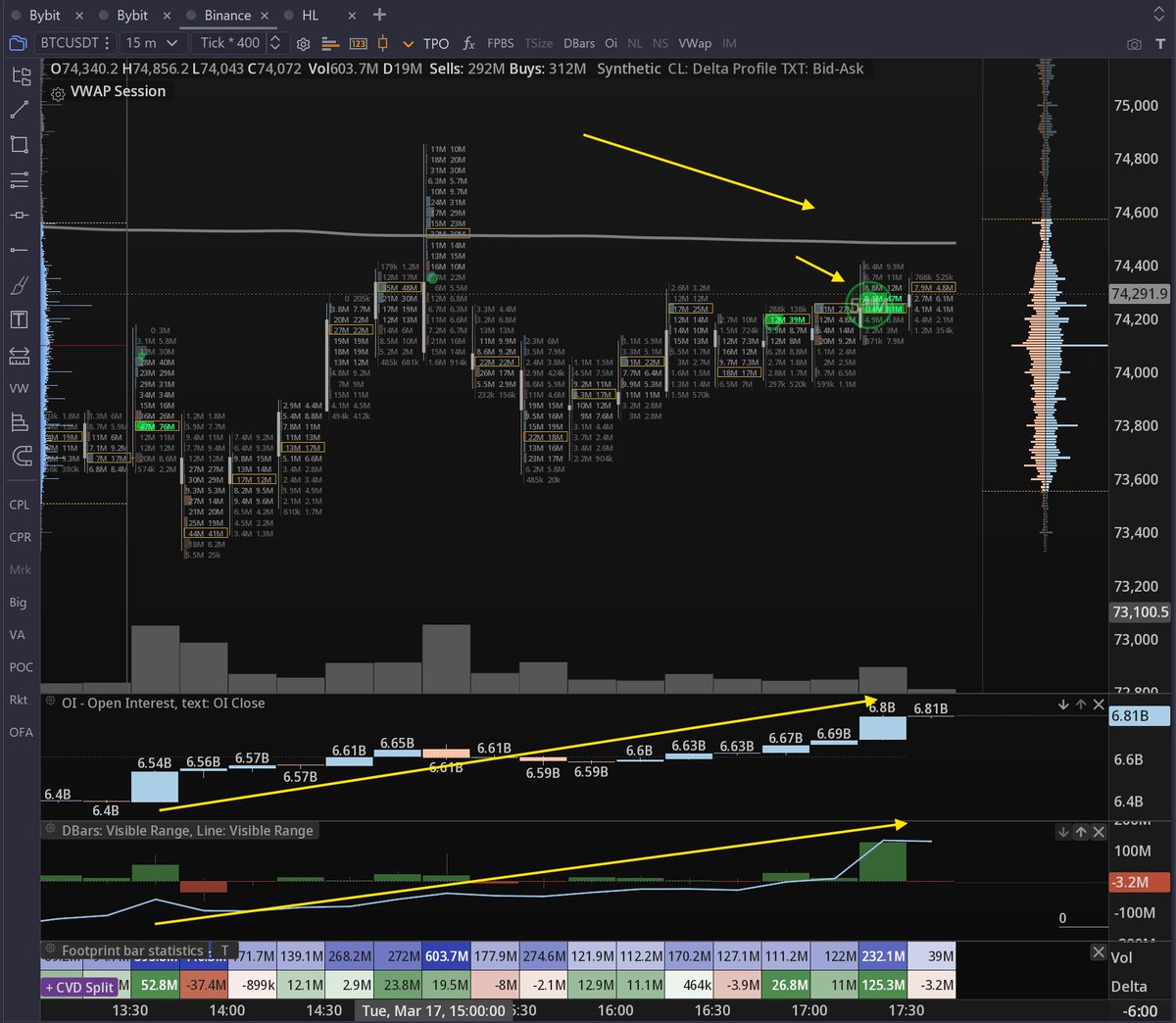The image size is (1176, 1023).
Task: Toggle the magnet snap tool
Action: pyautogui.click(x=20, y=456)
